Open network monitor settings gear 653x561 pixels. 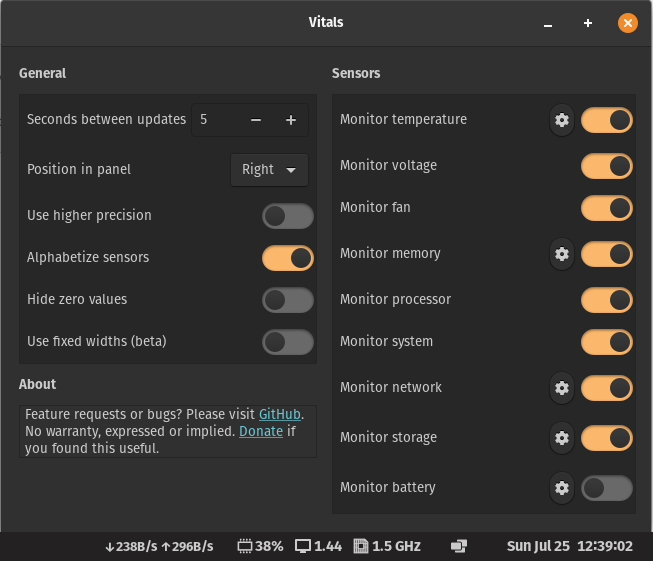click(562, 388)
